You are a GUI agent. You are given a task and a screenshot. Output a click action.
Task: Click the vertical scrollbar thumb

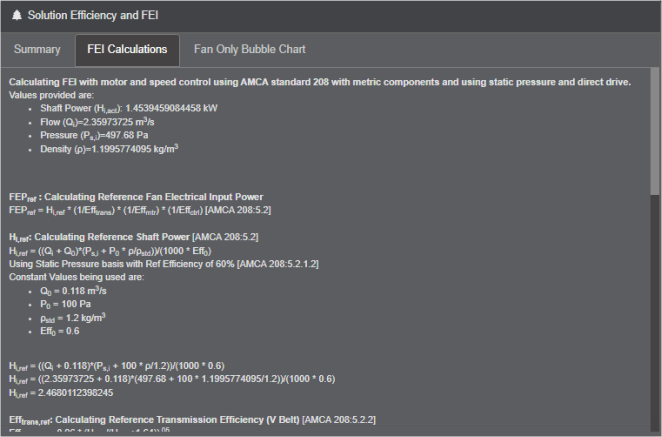pos(655,131)
